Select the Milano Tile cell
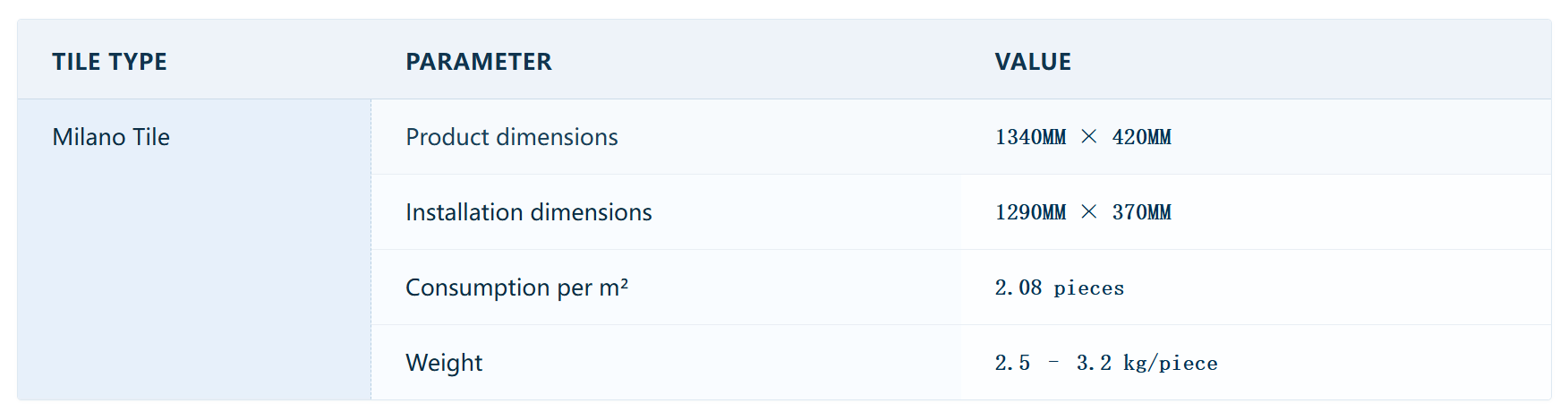 coord(111,137)
